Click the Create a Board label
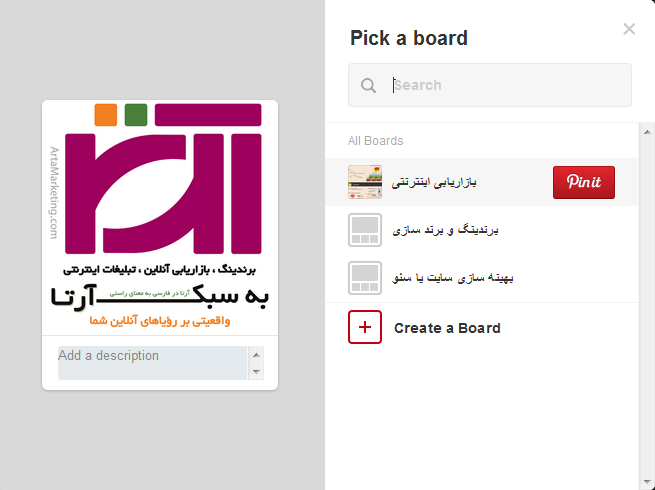The height and width of the screenshot is (490, 655). tap(447, 328)
